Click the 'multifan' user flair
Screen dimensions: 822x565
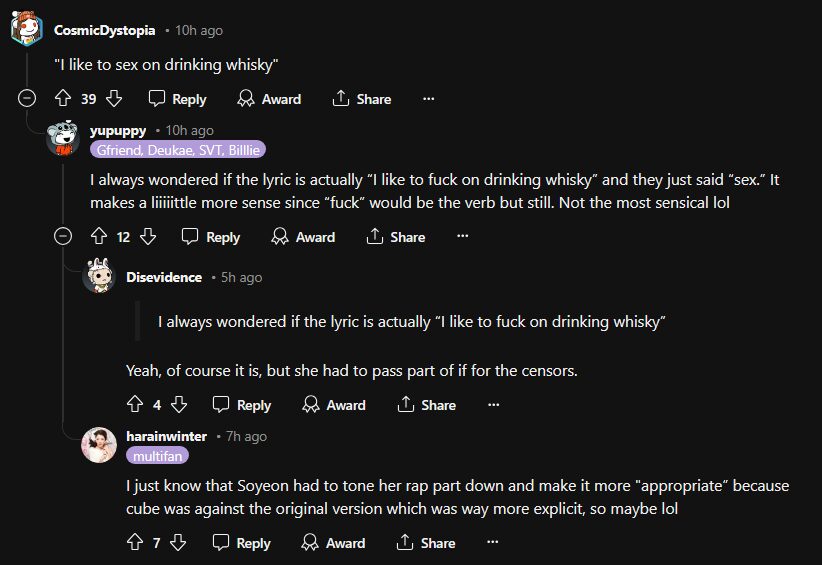click(x=157, y=455)
